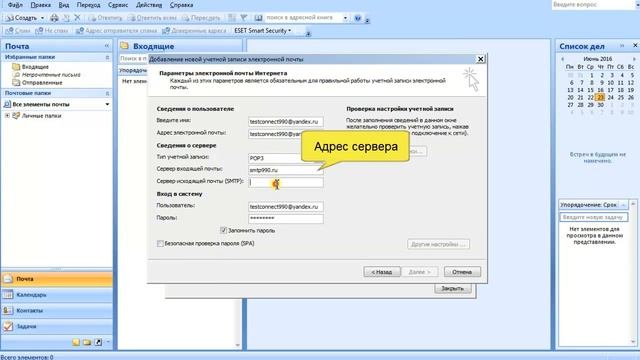Click the Сервер исходящей почты (SMTP) field
The width and height of the screenshot is (640, 360).
point(285,182)
